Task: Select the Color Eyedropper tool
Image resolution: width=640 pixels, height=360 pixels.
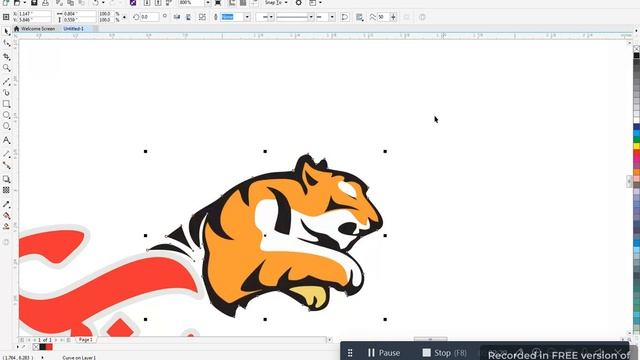Action: tap(6, 204)
